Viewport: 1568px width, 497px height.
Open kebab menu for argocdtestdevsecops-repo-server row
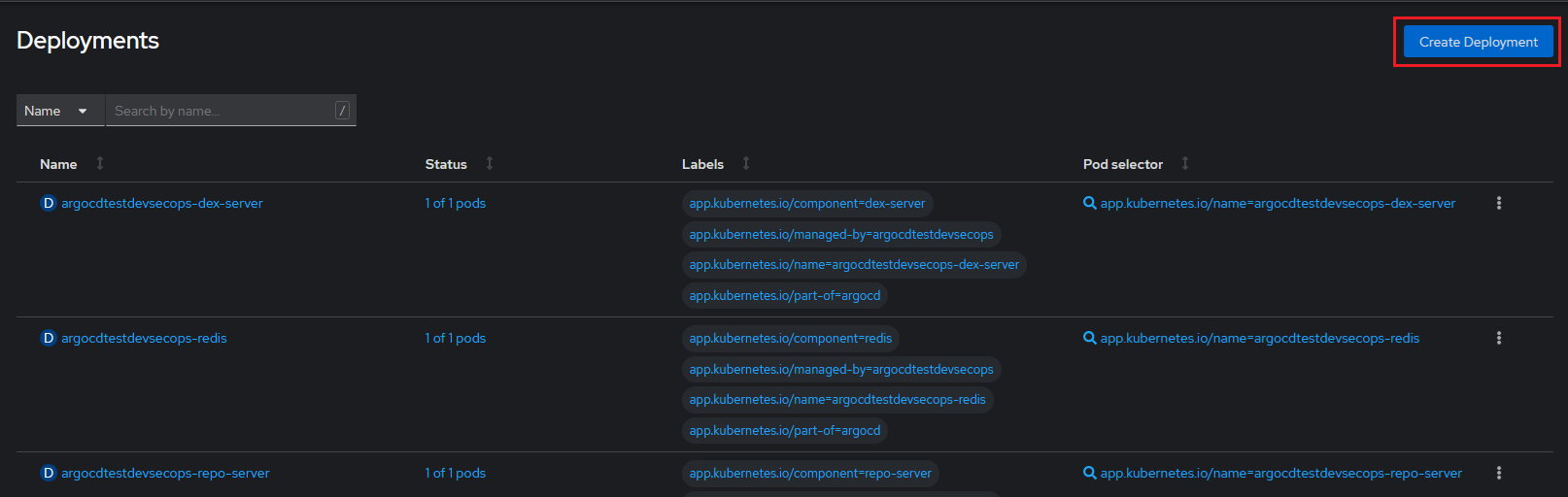[x=1498, y=473]
